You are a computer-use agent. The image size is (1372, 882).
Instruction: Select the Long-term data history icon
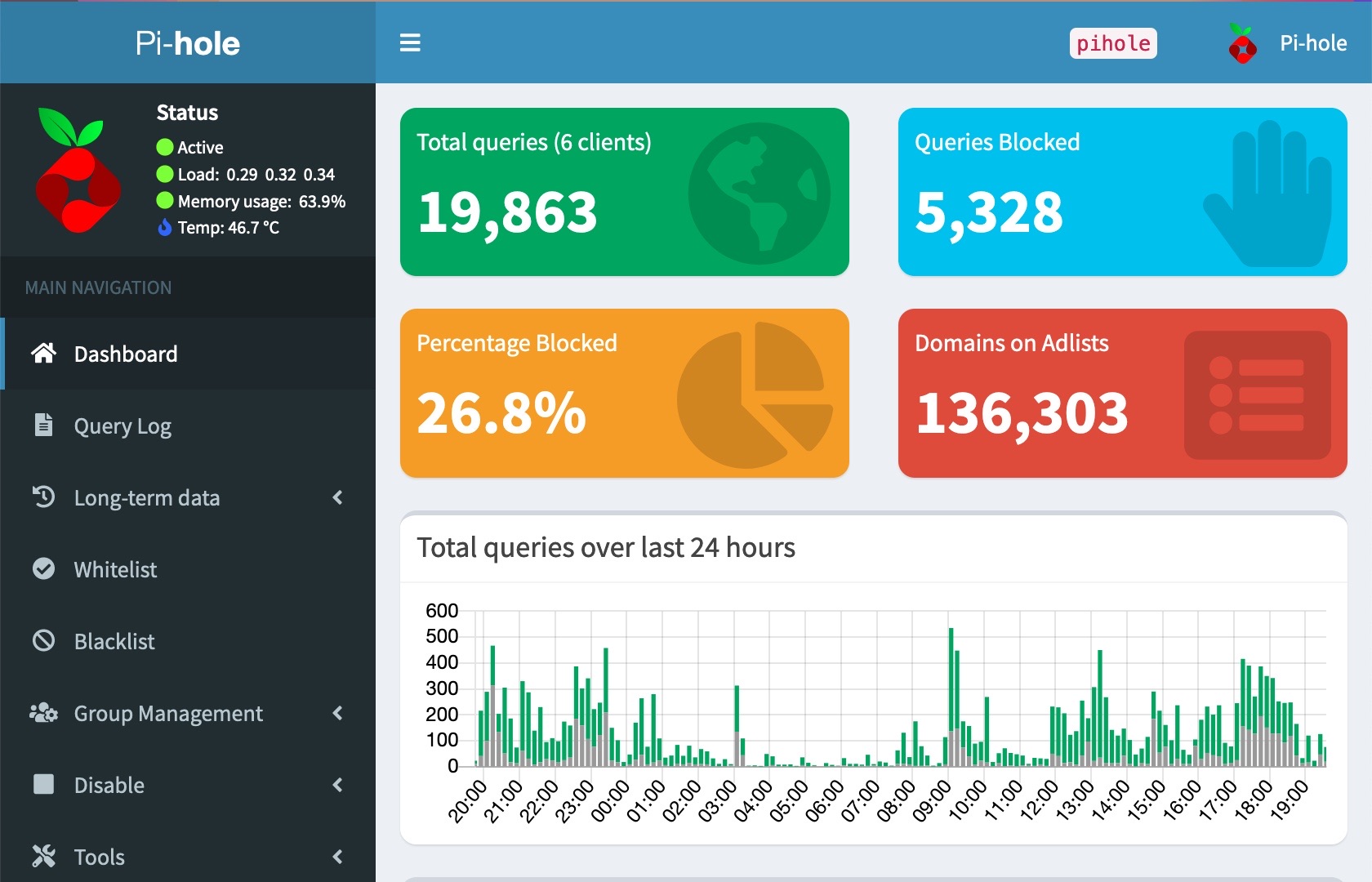click(x=43, y=497)
